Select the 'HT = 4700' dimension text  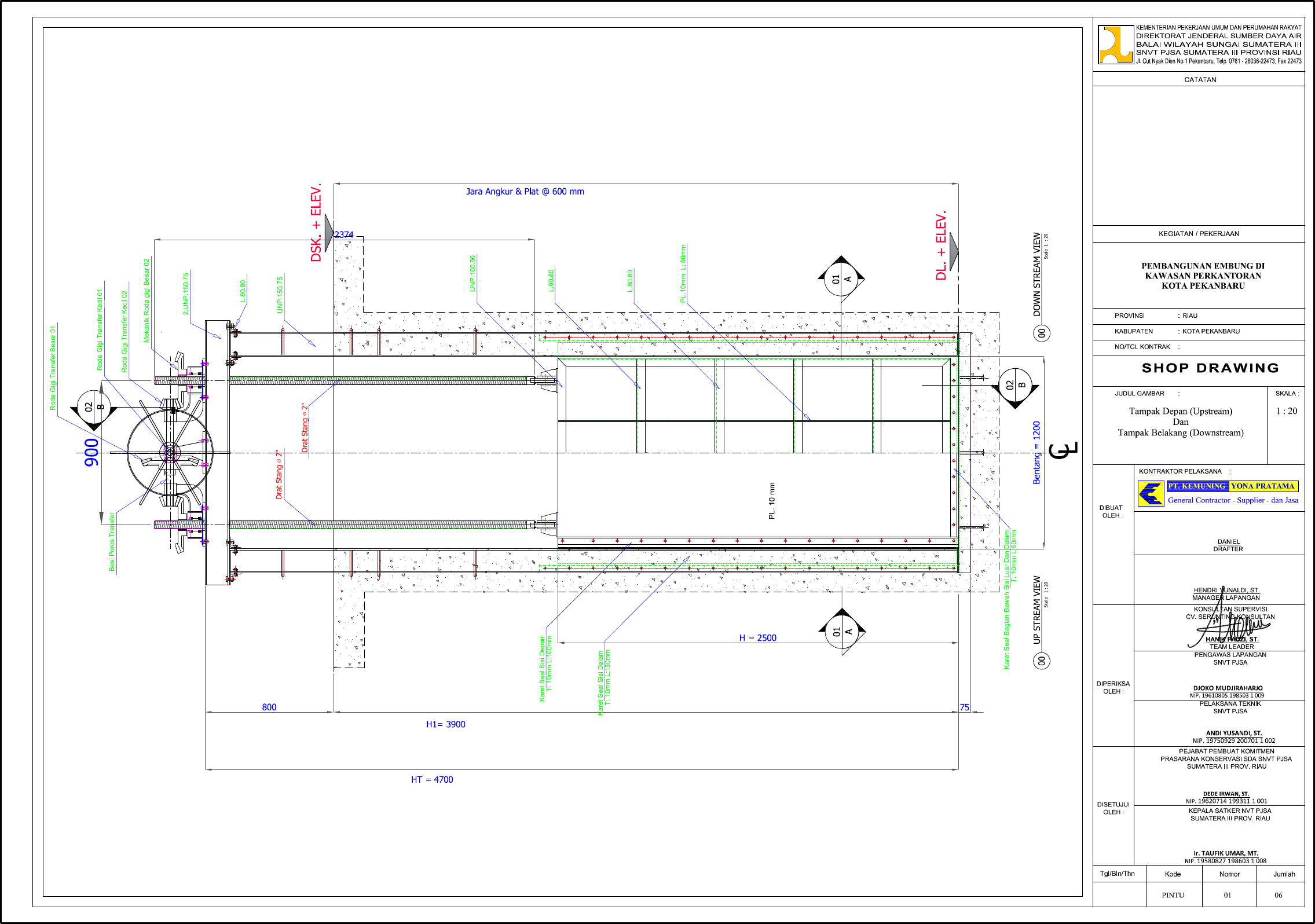click(x=432, y=780)
